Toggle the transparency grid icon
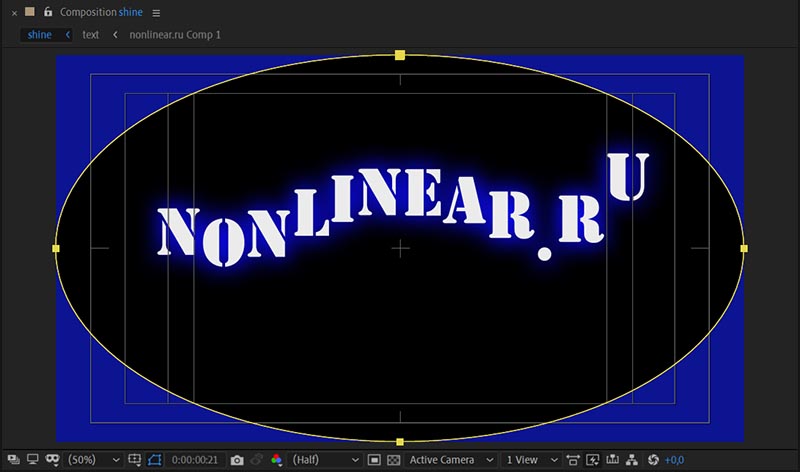800x472 pixels. (393, 460)
